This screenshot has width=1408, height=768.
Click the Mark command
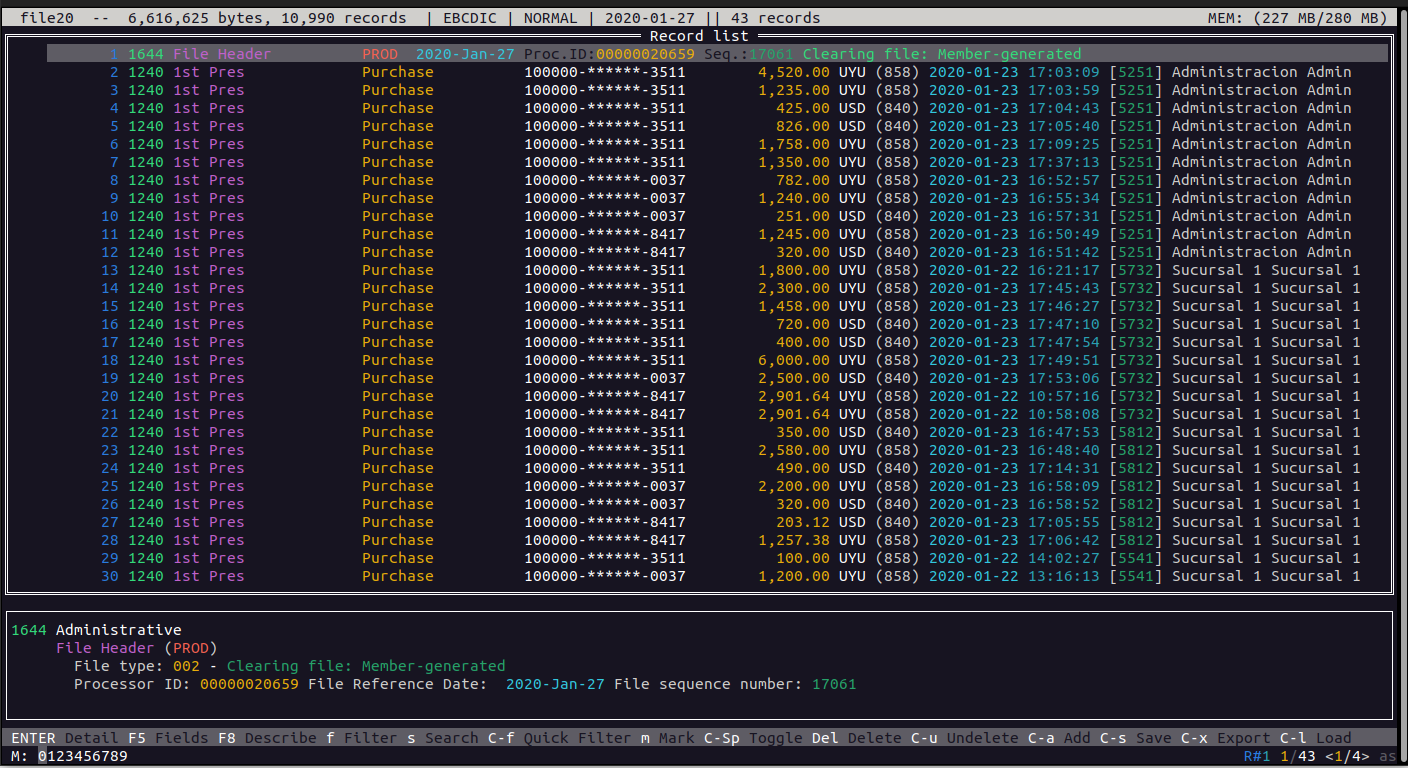pos(667,738)
